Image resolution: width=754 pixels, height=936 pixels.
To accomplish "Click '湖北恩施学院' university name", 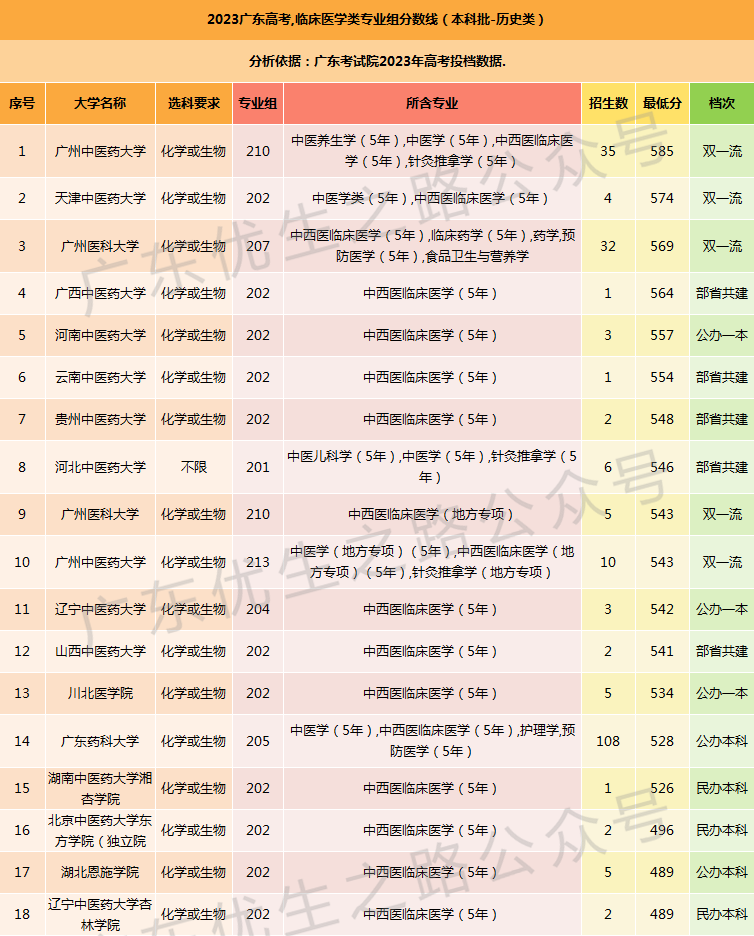I will click(x=100, y=872).
